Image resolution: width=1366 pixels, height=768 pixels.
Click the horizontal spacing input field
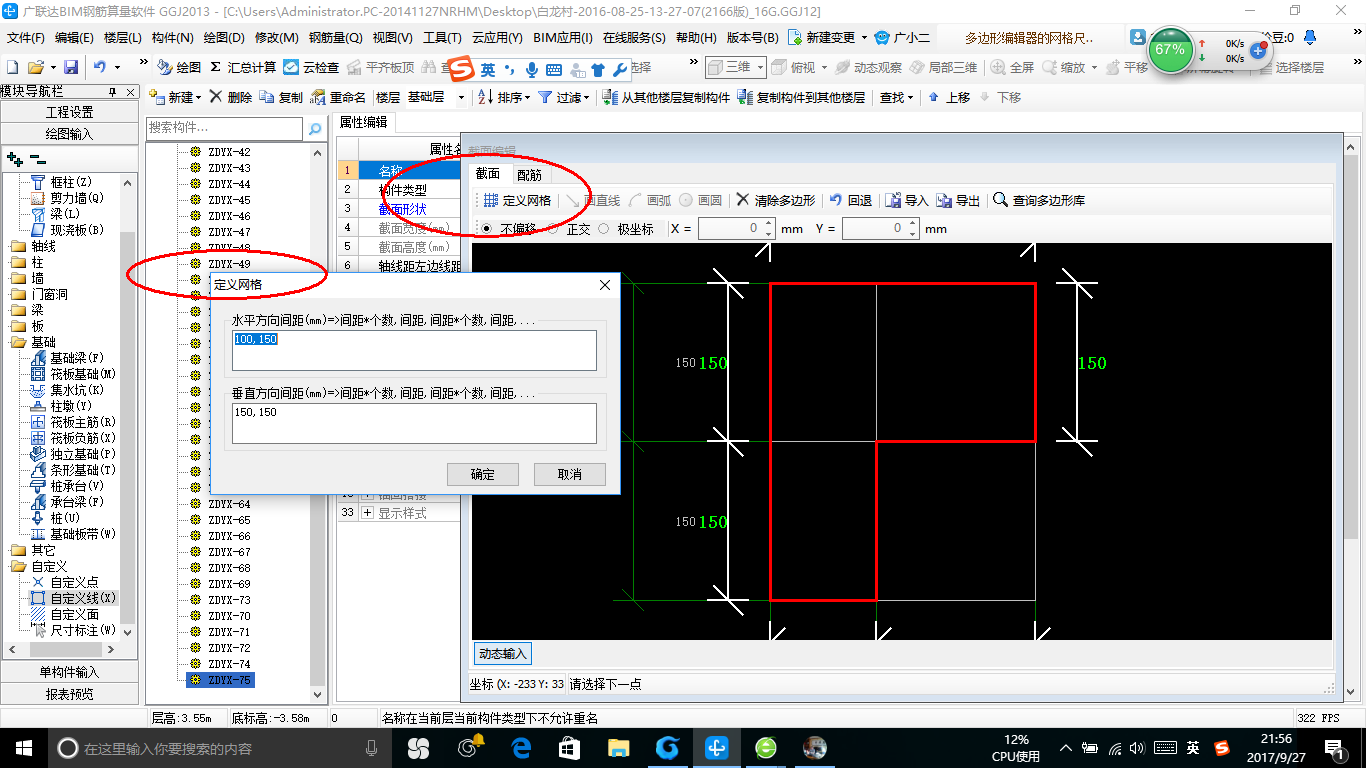coord(414,351)
